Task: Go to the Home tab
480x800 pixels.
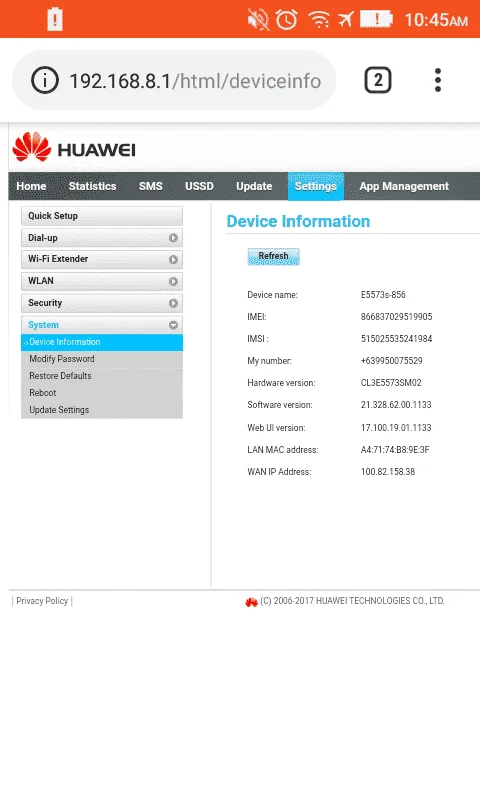Action: coord(31,186)
